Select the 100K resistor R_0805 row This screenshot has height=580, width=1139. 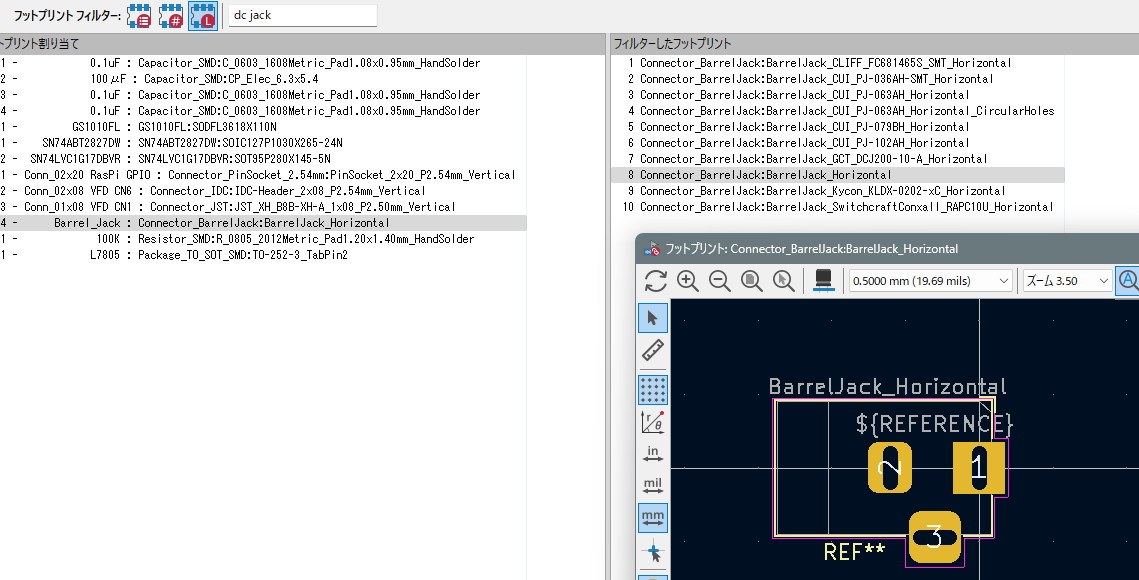click(x=263, y=238)
